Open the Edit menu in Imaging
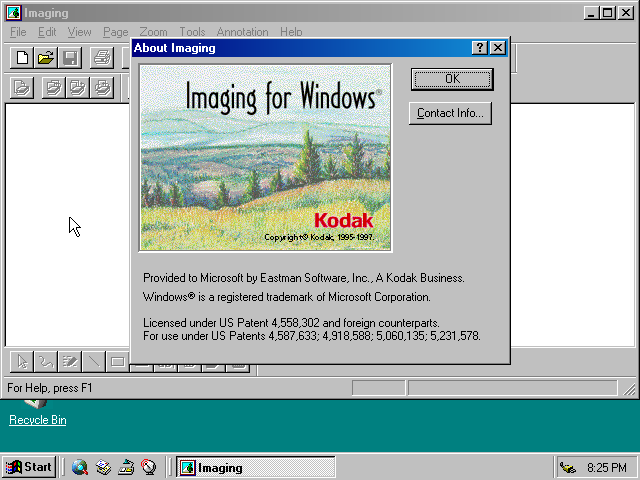The image size is (640, 480). tap(47, 32)
